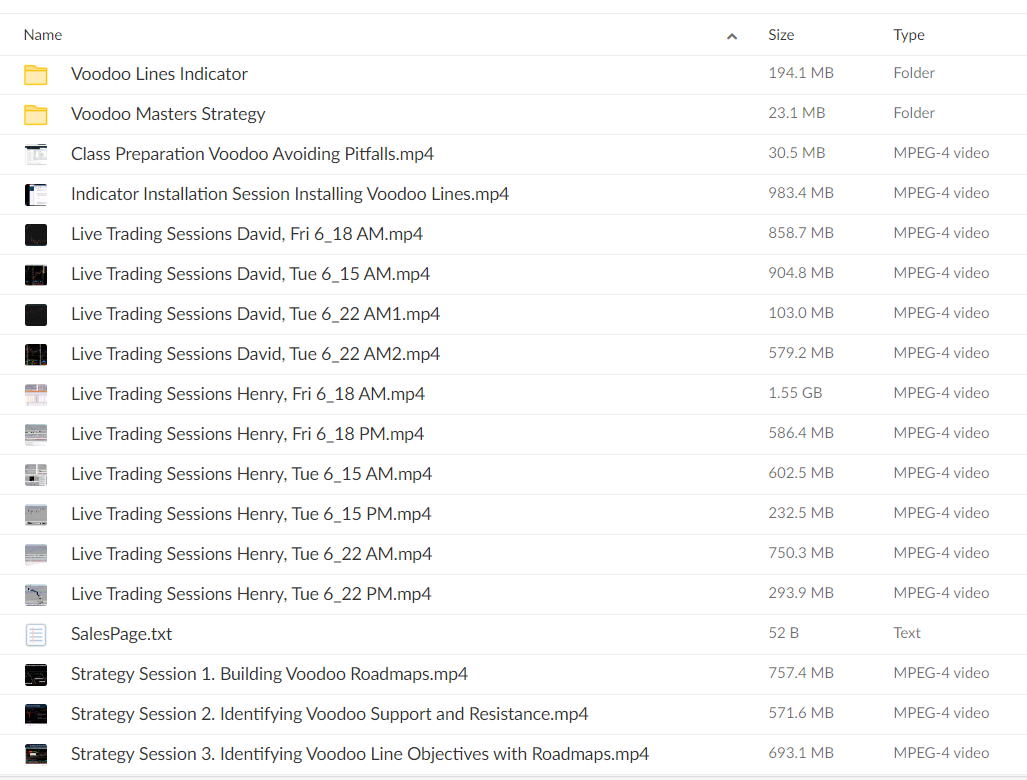Click the 858.7 MB size value
This screenshot has height=780, width=1027.
click(801, 232)
